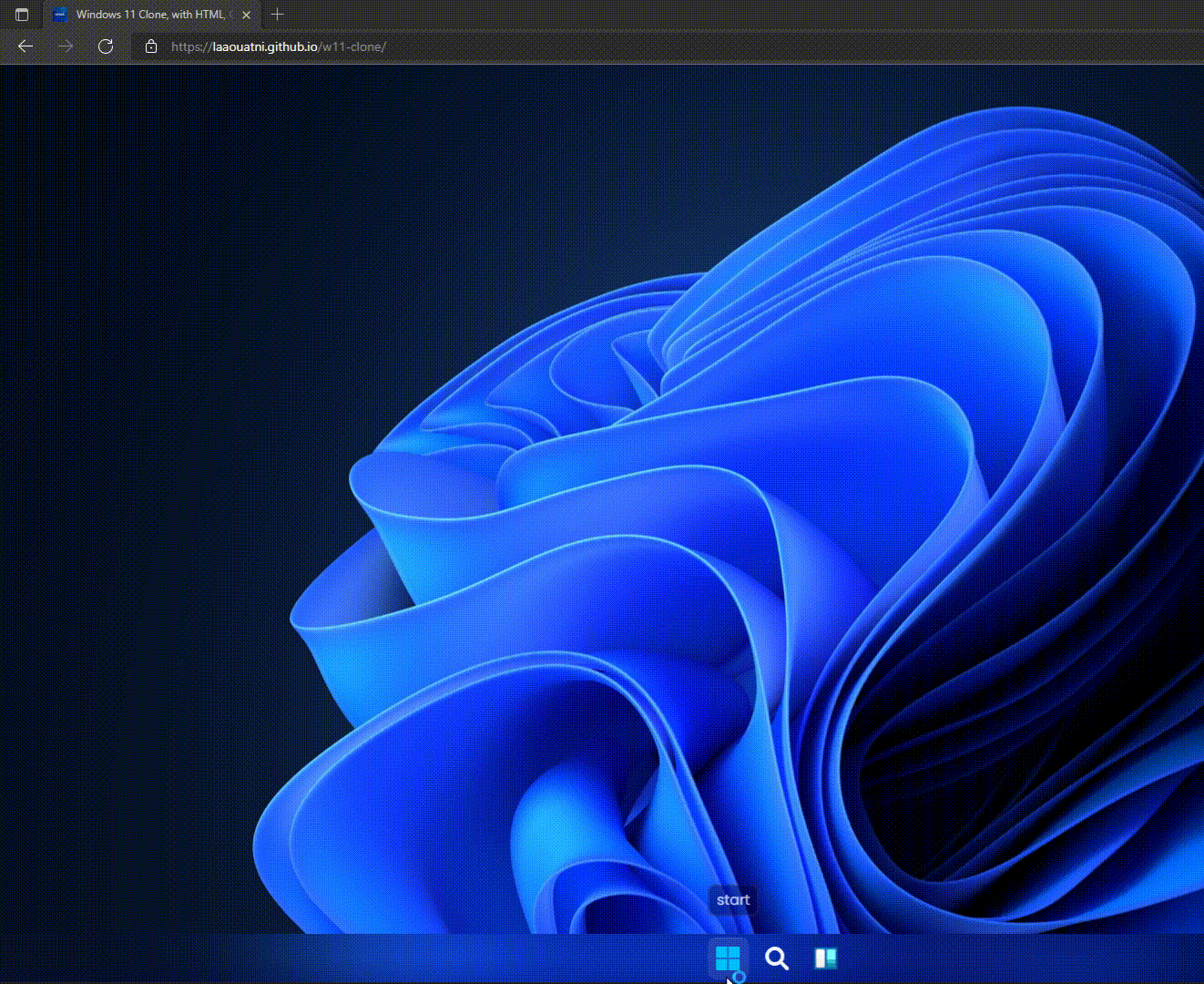Click the empty tab strip area

(x=729, y=15)
